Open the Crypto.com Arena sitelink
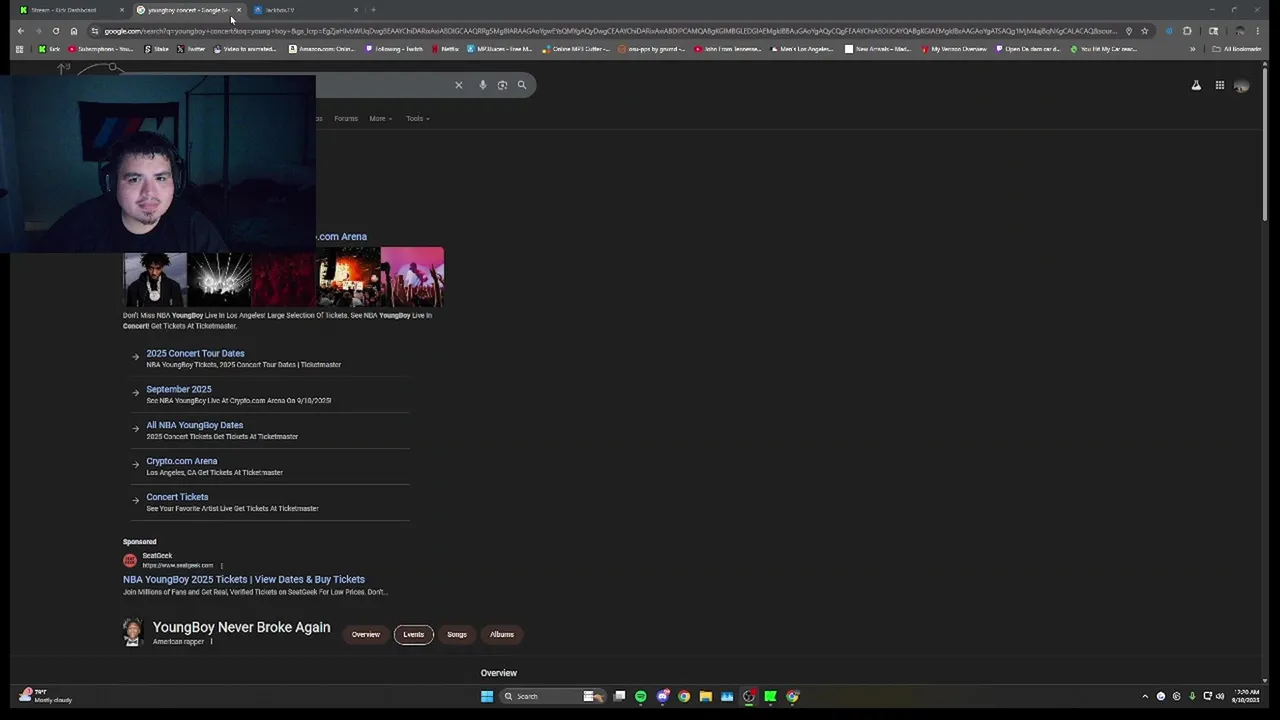The height and width of the screenshot is (720, 1280). click(x=181, y=461)
